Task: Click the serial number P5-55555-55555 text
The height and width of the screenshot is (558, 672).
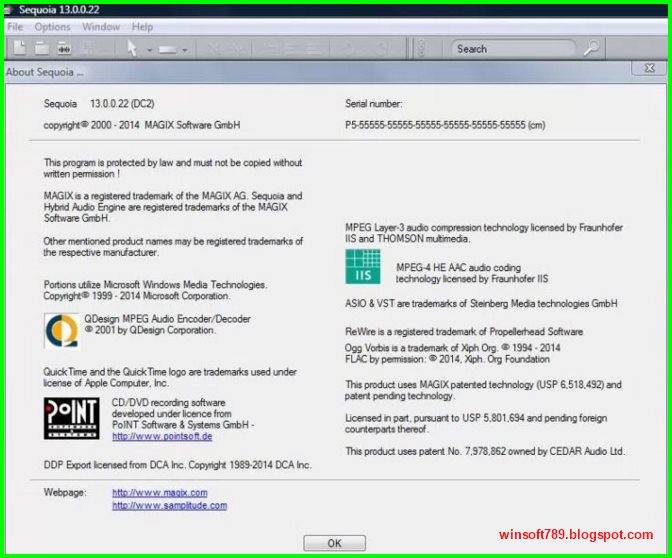Action: pyautogui.click(x=445, y=125)
